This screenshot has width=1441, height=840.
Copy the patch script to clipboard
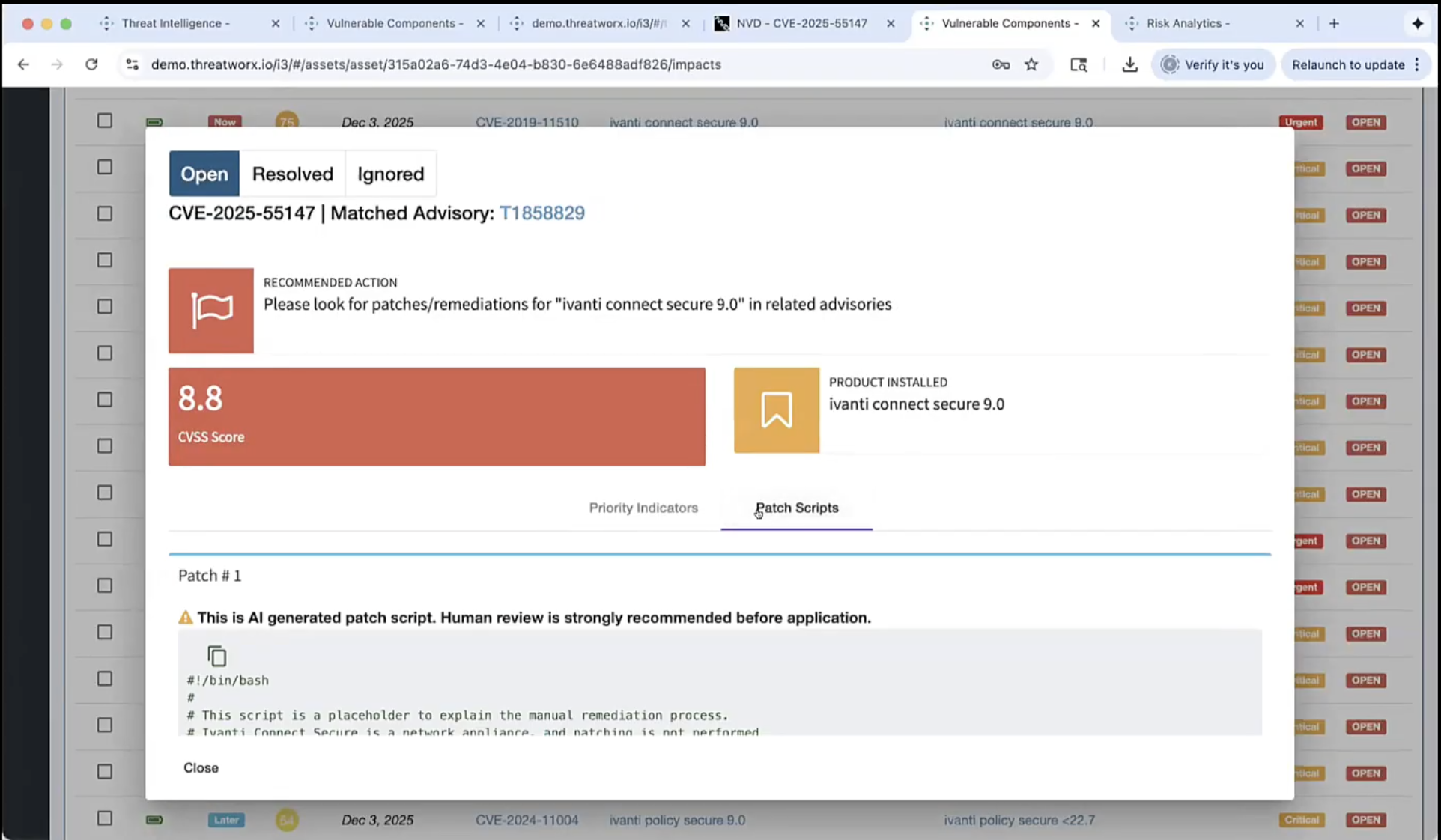[216, 657]
